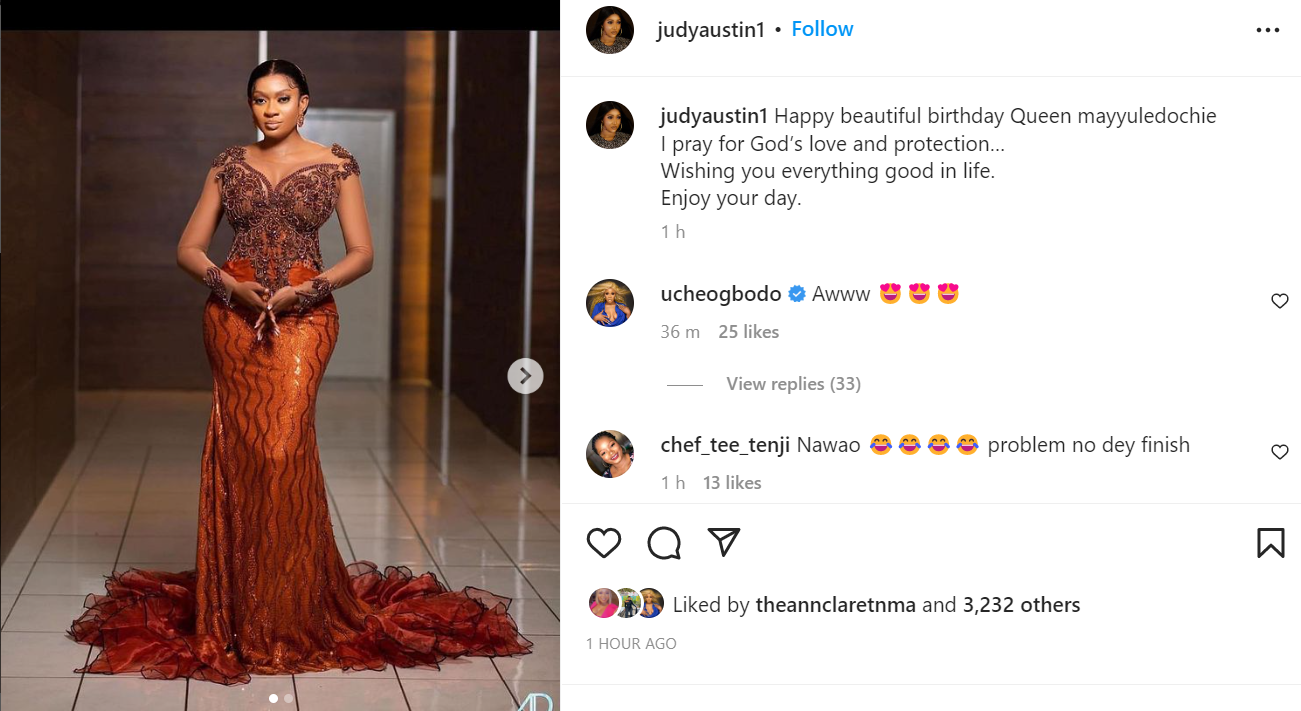
Task: Open ucheogbodo's username in the comments
Action: (x=720, y=293)
